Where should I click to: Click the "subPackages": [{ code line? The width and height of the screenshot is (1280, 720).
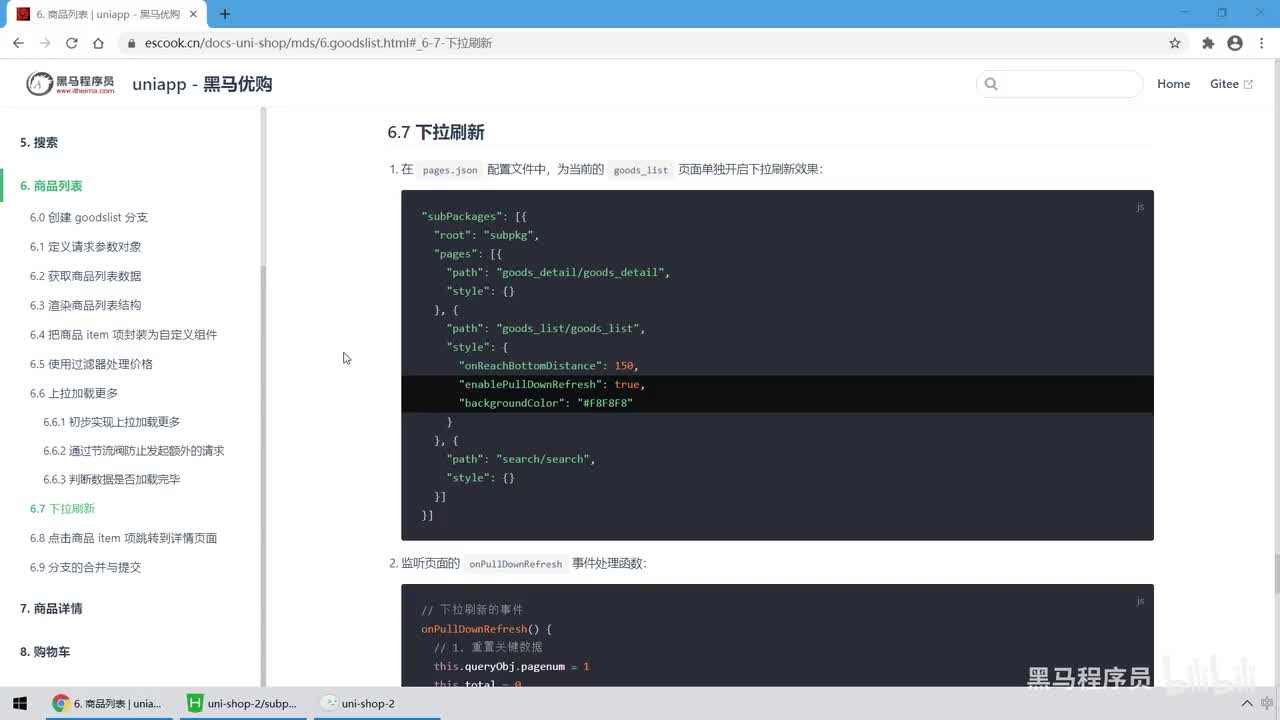coord(474,216)
